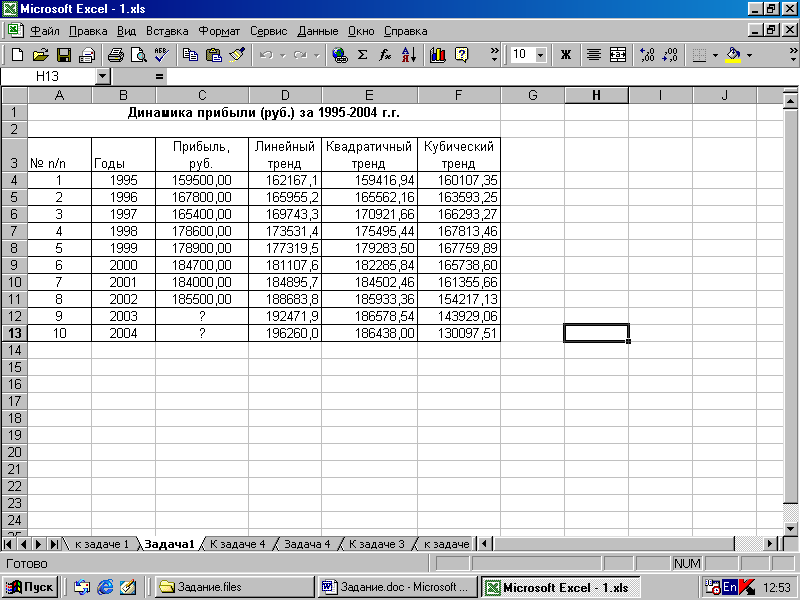
Task: Click the AutoSum sigma icon
Action: pyautogui.click(x=362, y=55)
